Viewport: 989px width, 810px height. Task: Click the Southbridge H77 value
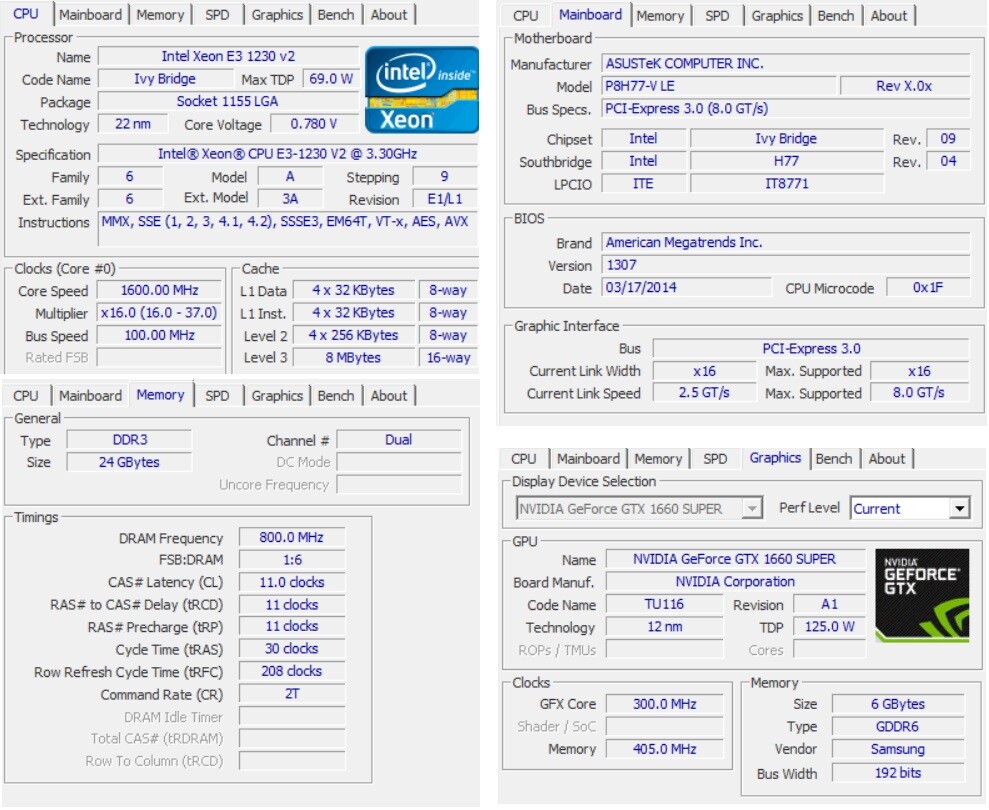787,161
